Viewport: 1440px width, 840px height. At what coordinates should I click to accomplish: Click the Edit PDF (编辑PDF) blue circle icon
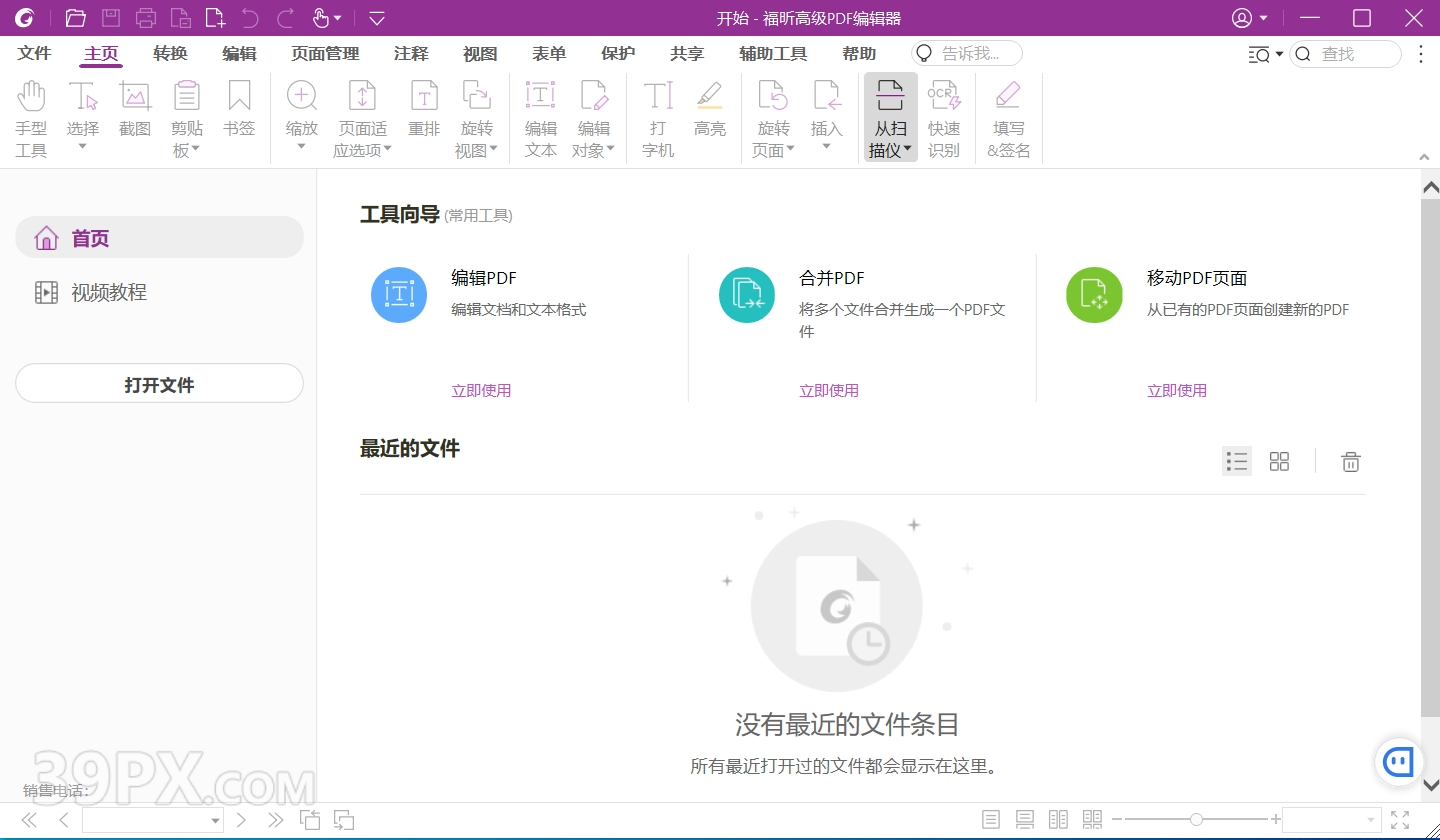click(x=399, y=295)
